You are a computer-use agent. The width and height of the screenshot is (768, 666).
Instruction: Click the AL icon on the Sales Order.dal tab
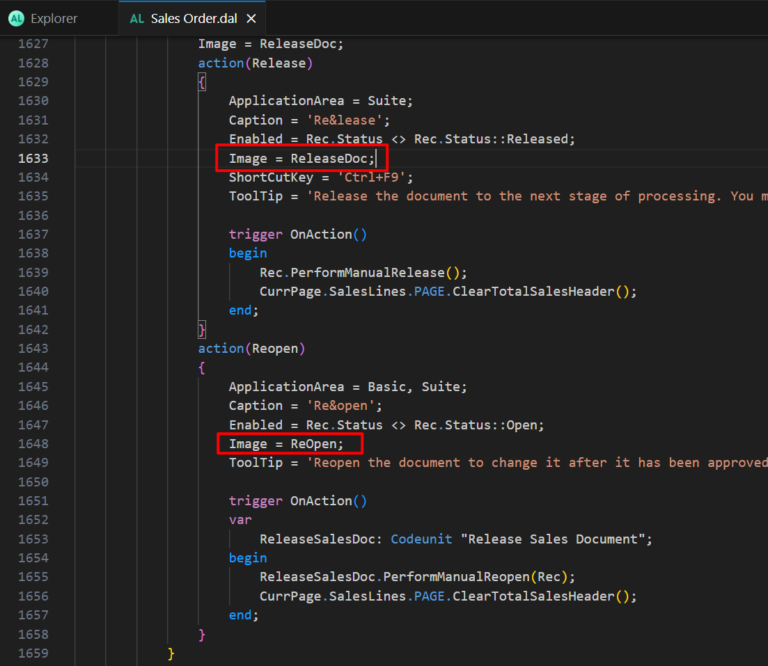[137, 18]
